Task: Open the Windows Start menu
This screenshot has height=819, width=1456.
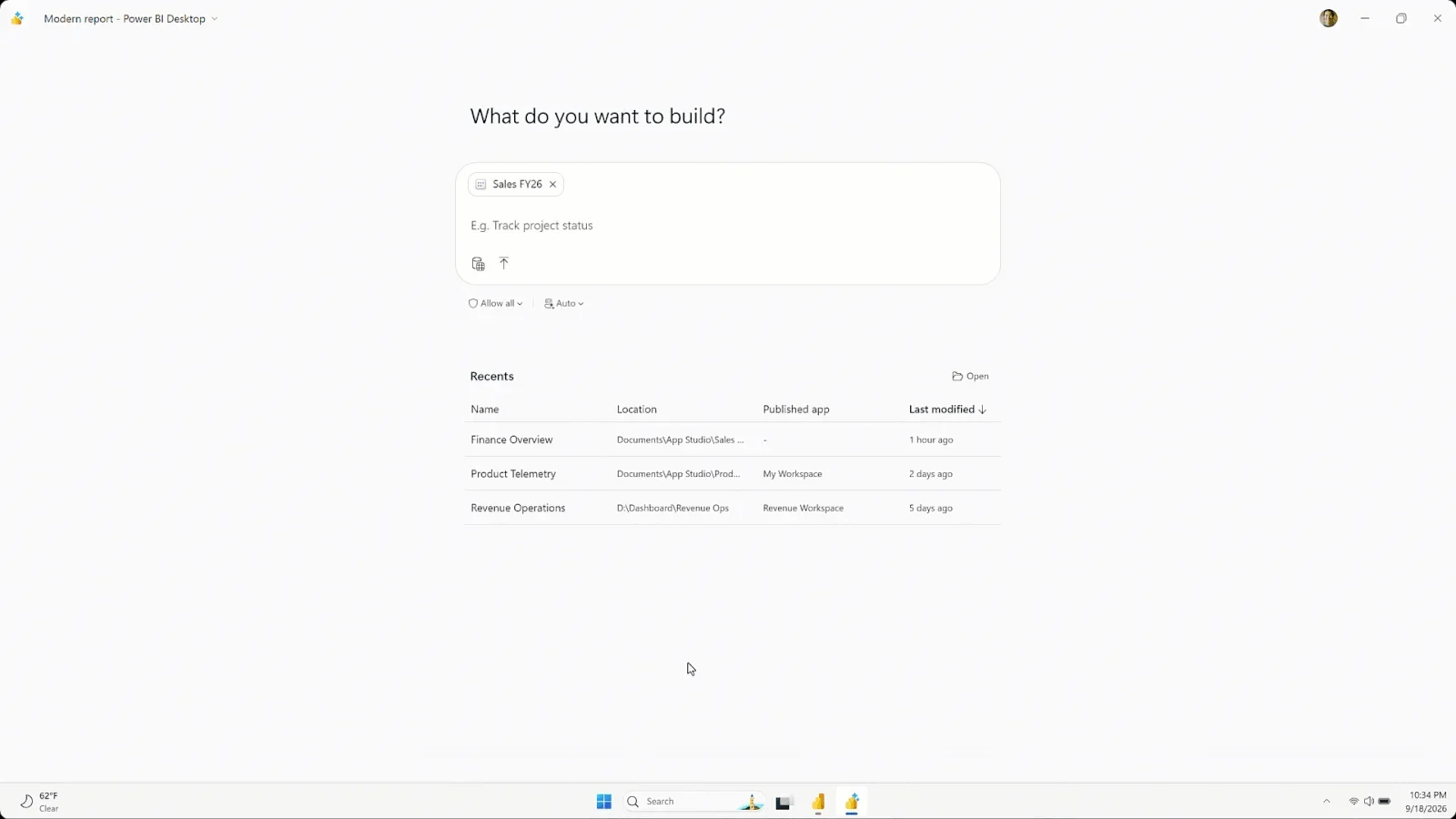Action: pyautogui.click(x=604, y=802)
